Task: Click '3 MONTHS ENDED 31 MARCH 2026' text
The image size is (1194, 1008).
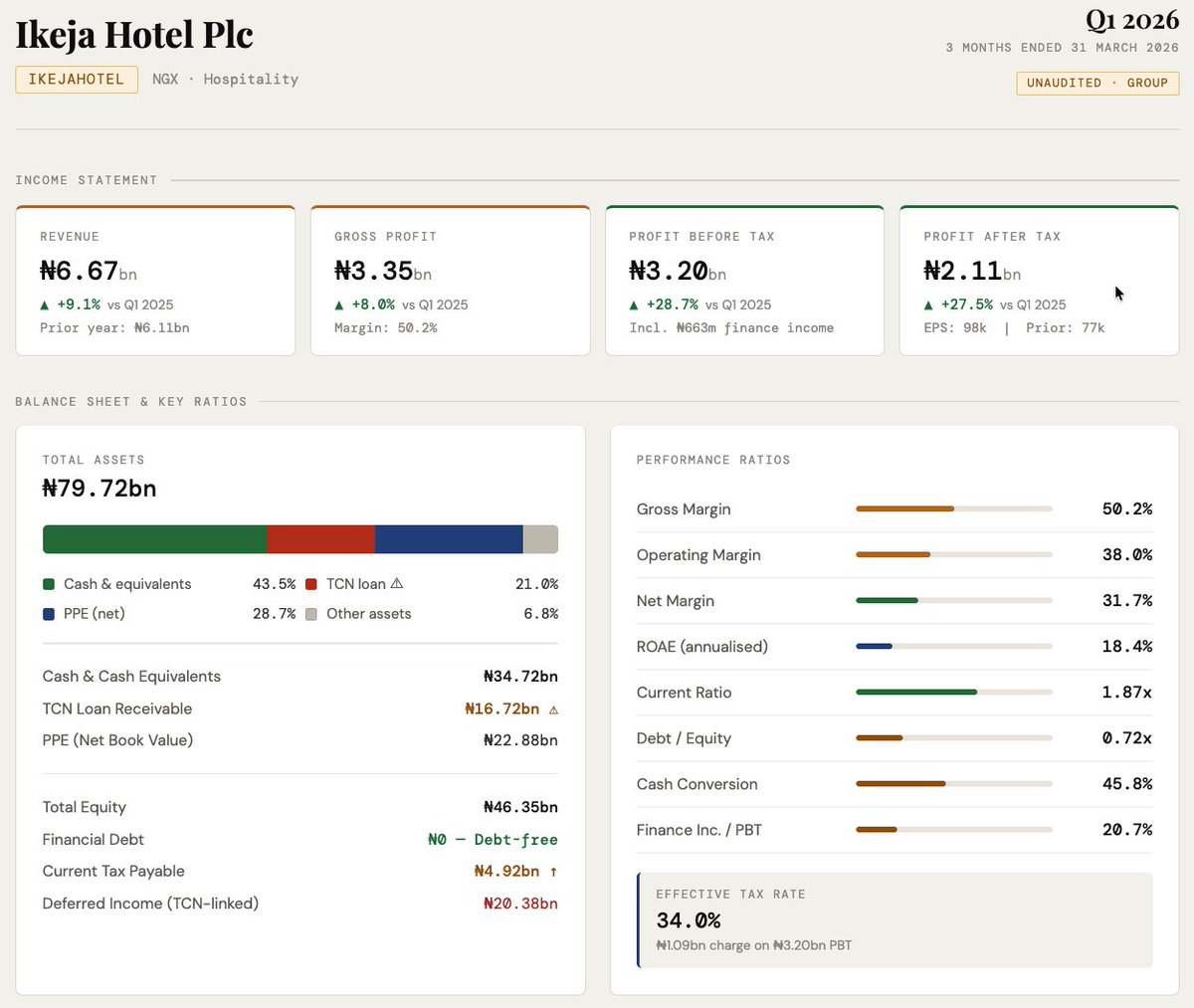Action: [x=1063, y=48]
